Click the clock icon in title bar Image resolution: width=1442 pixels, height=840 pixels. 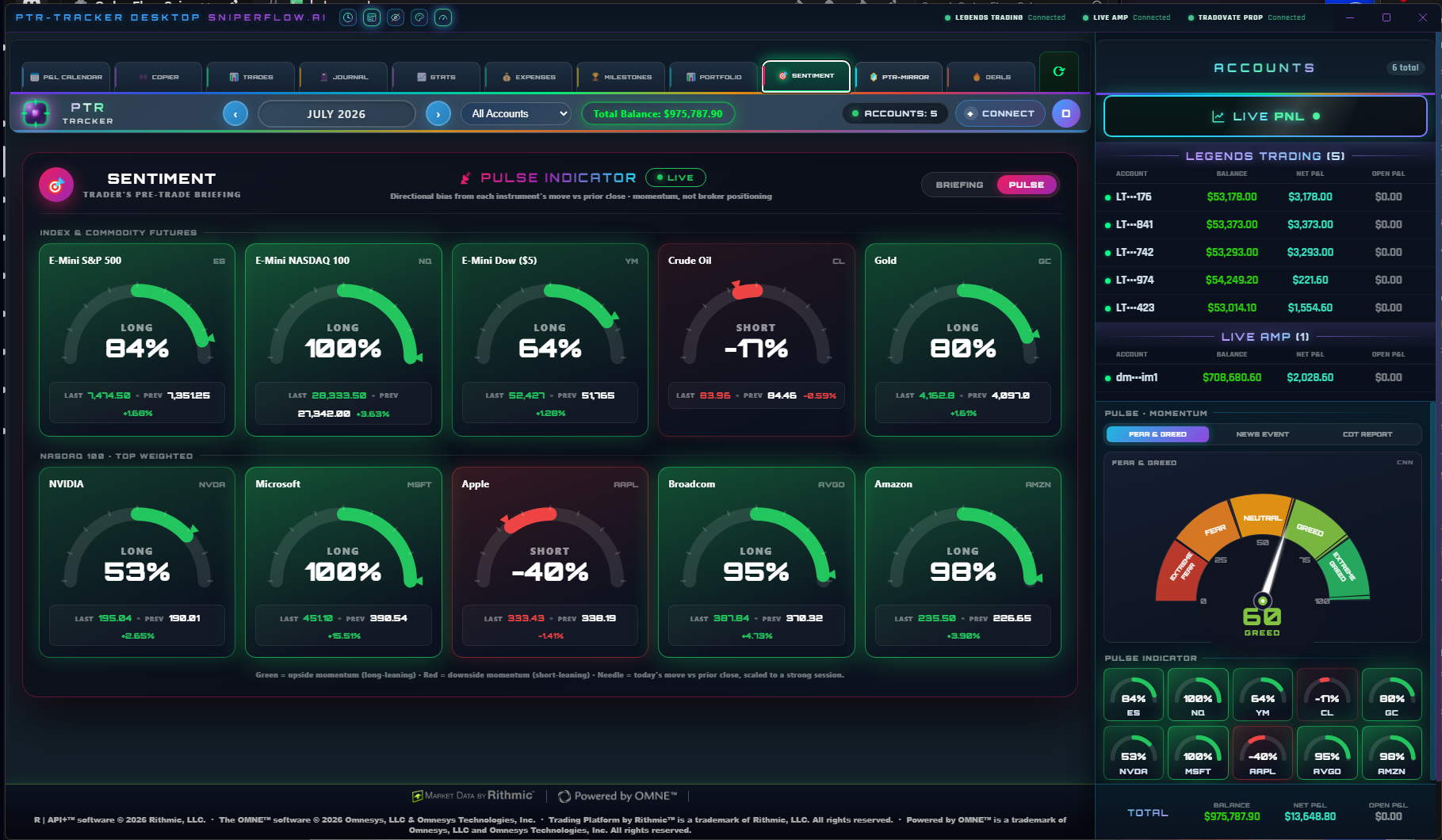(347, 17)
